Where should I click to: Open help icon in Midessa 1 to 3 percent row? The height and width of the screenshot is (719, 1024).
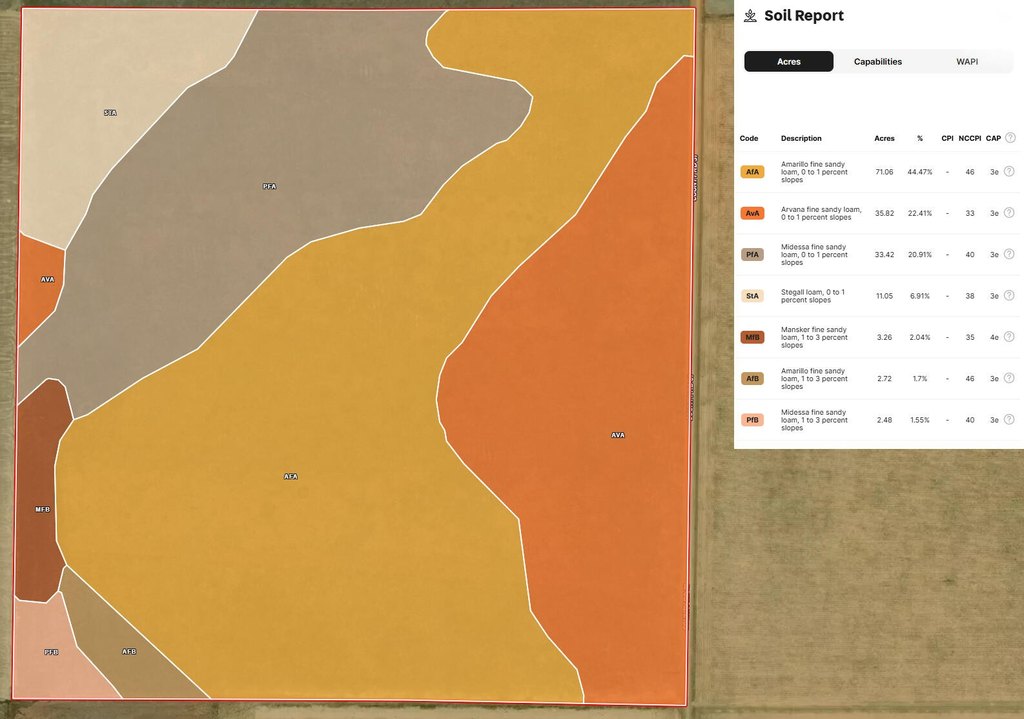[1009, 420]
